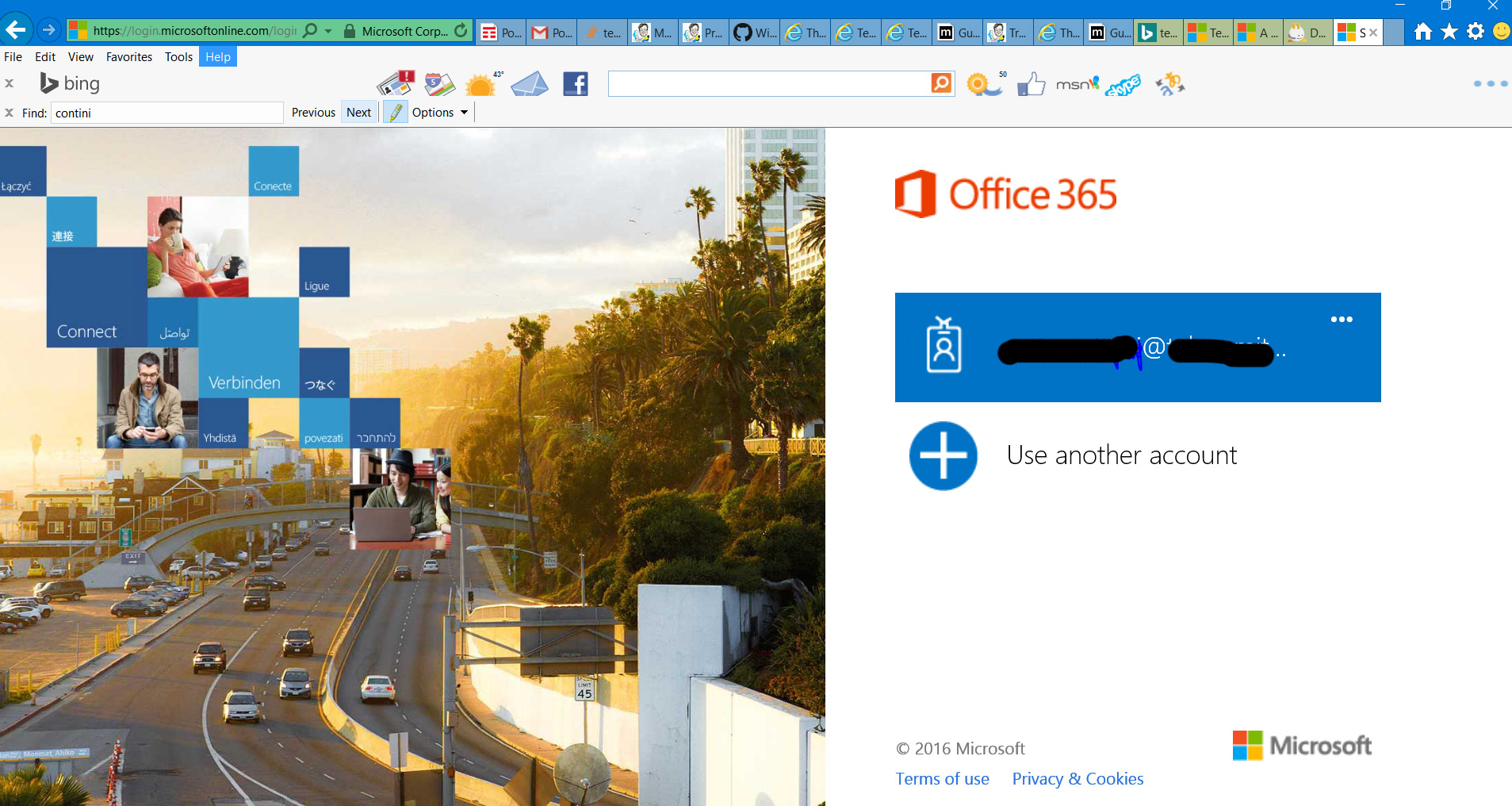Screen dimensions: 1512x806
Task: Click the Facebook icon in Bing bar
Action: pos(575,84)
